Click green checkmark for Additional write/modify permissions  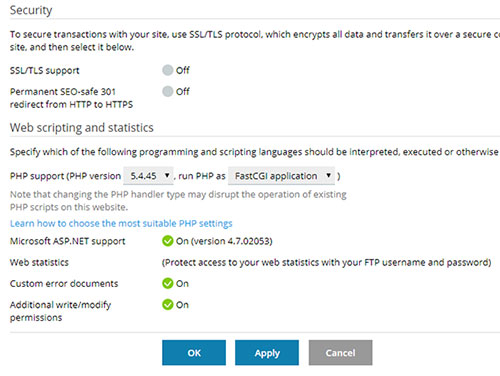[168, 305]
